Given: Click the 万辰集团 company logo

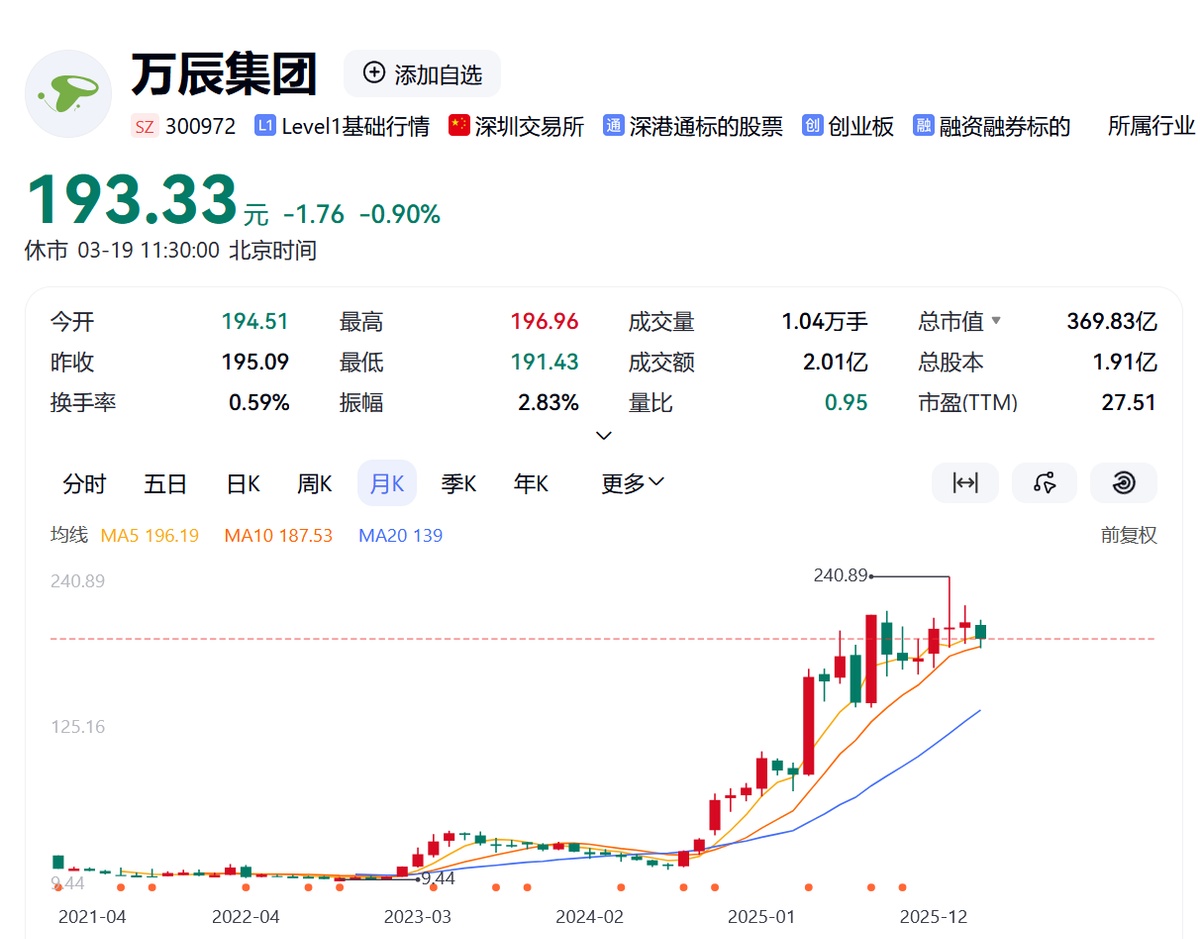Looking at the screenshot, I should 68,94.
